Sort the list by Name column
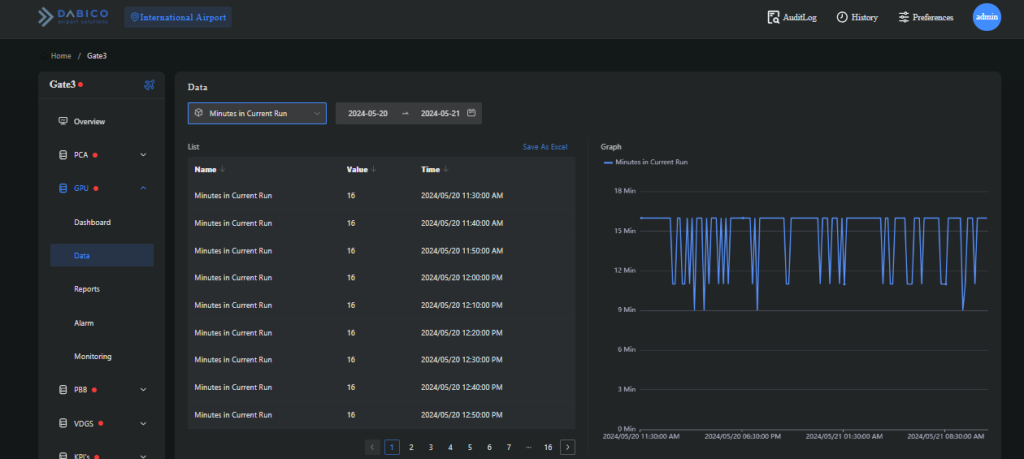 [210, 169]
